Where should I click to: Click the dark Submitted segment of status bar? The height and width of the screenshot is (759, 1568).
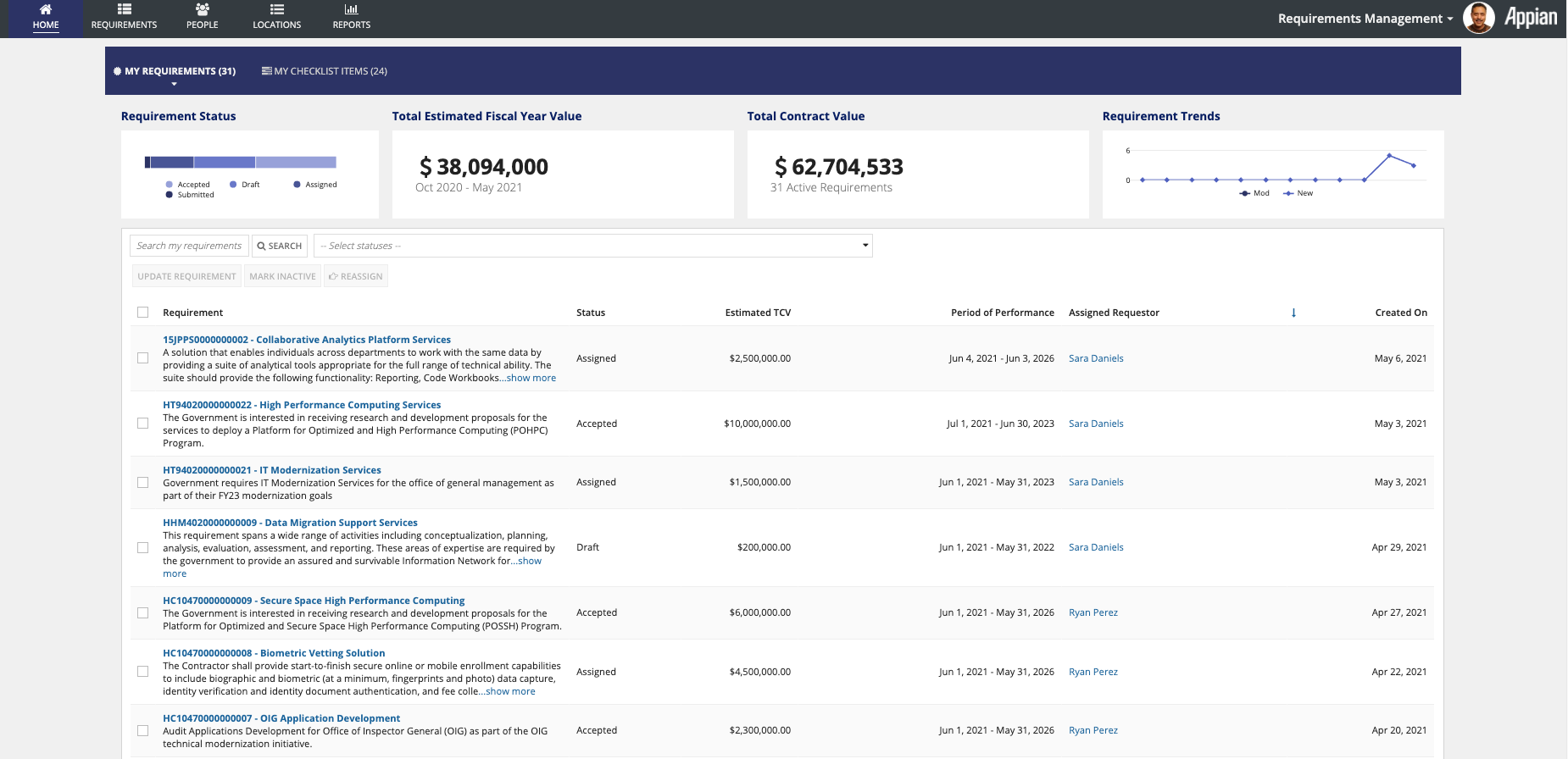(147, 162)
